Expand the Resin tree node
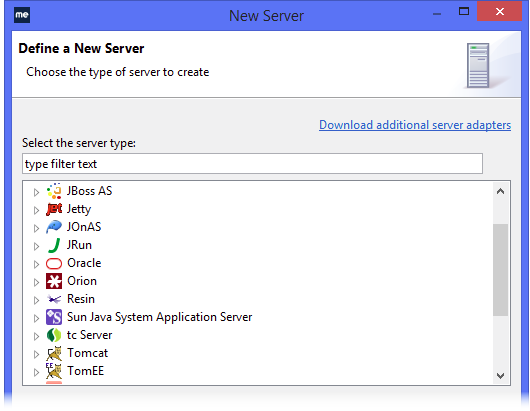Screen dimensions: 530x411 click(36, 300)
